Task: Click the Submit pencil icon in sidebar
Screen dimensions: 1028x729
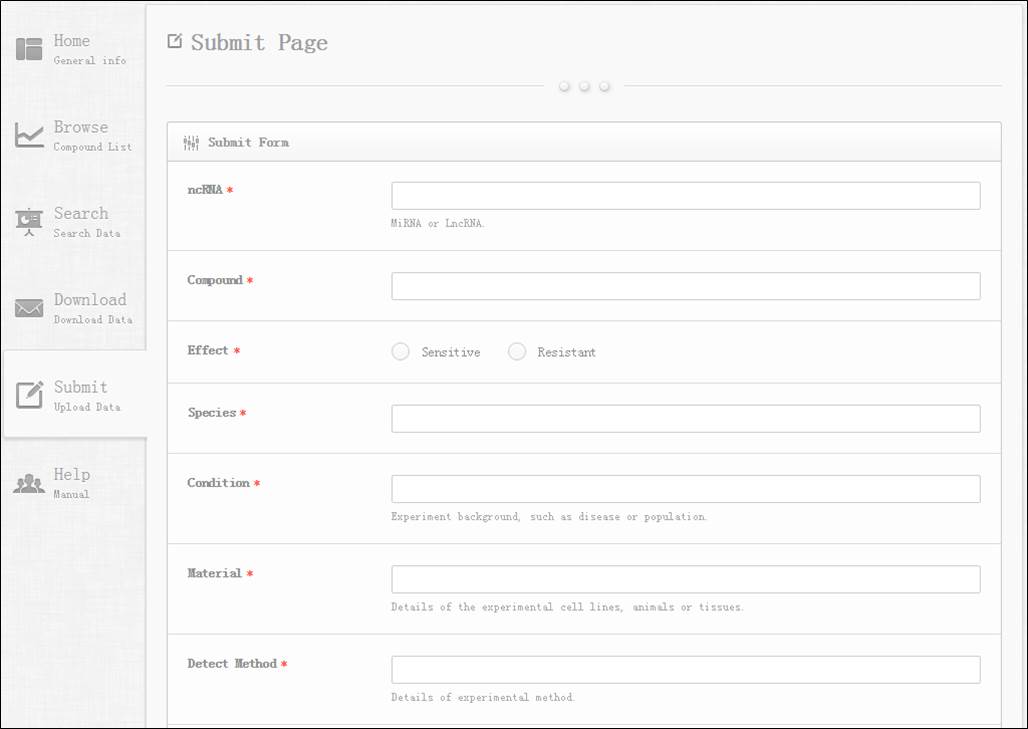Action: point(30,395)
